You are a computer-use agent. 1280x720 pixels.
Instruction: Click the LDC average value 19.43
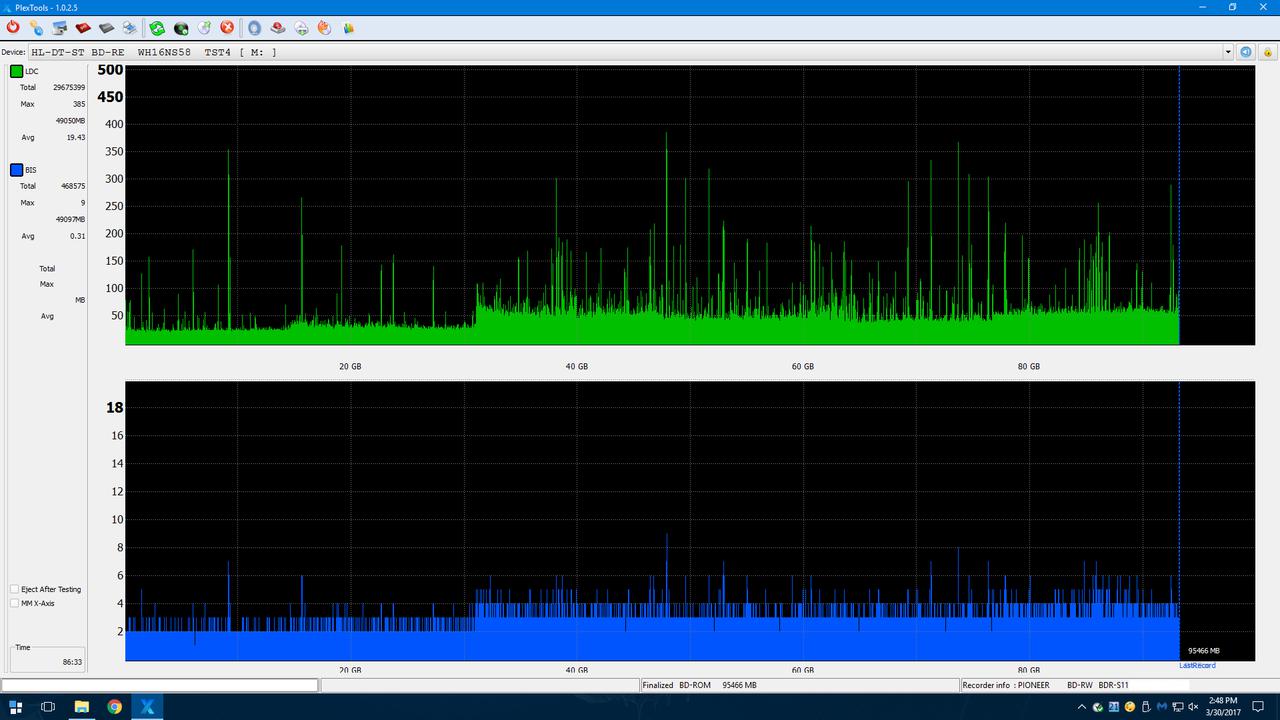point(76,137)
